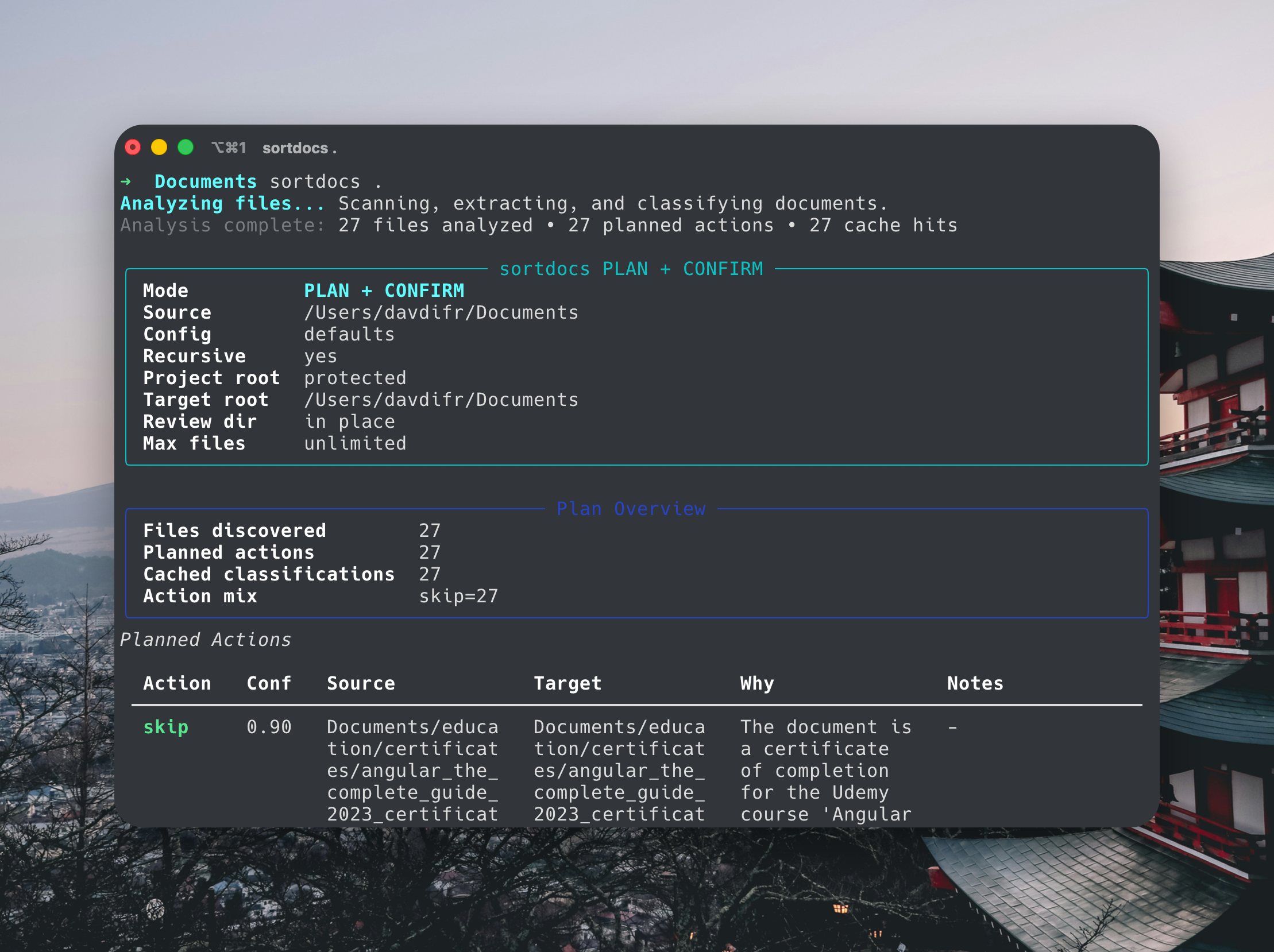The image size is (1274, 952).
Task: Click the 'Planned Actions' table heading
Action: 206,640
